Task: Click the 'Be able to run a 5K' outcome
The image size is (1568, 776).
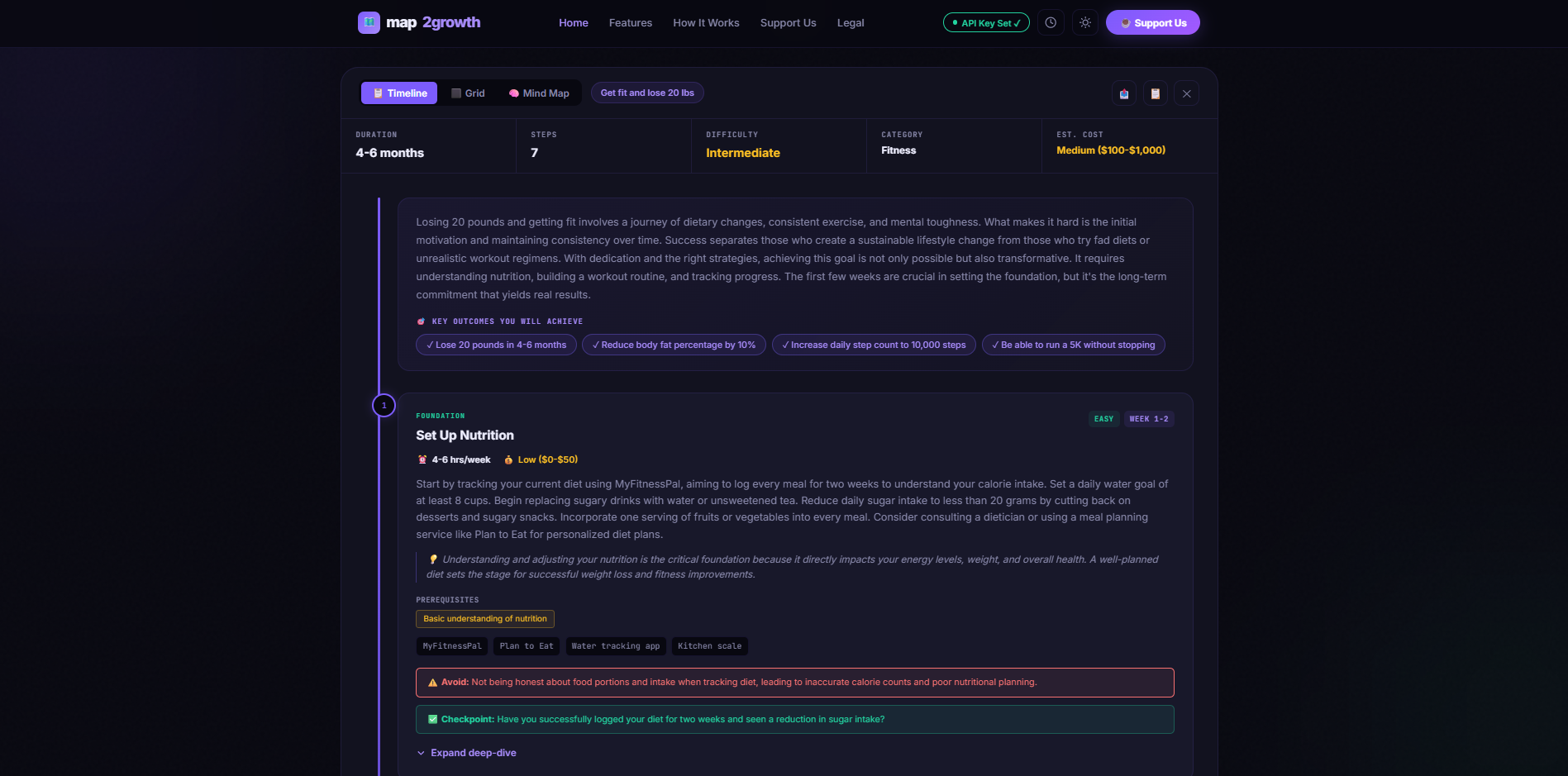Action: point(1074,345)
